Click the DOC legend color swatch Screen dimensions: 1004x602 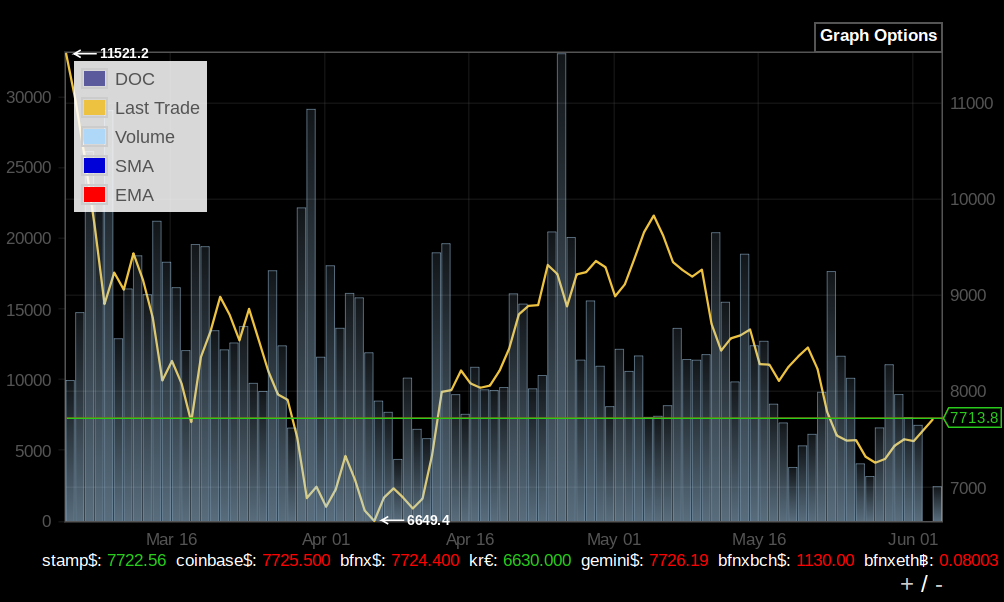pos(95,79)
